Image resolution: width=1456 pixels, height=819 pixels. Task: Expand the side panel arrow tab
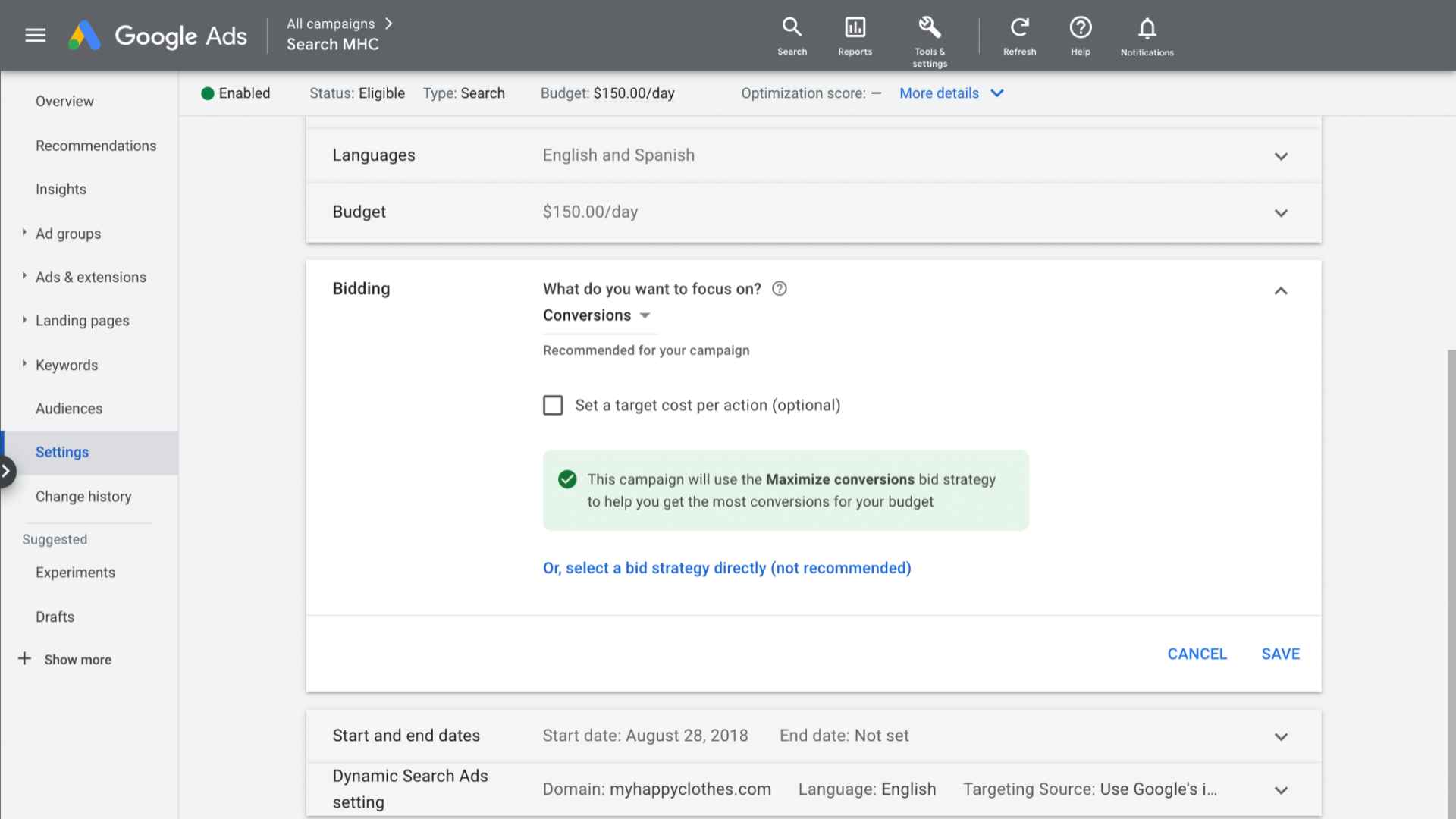[8, 472]
